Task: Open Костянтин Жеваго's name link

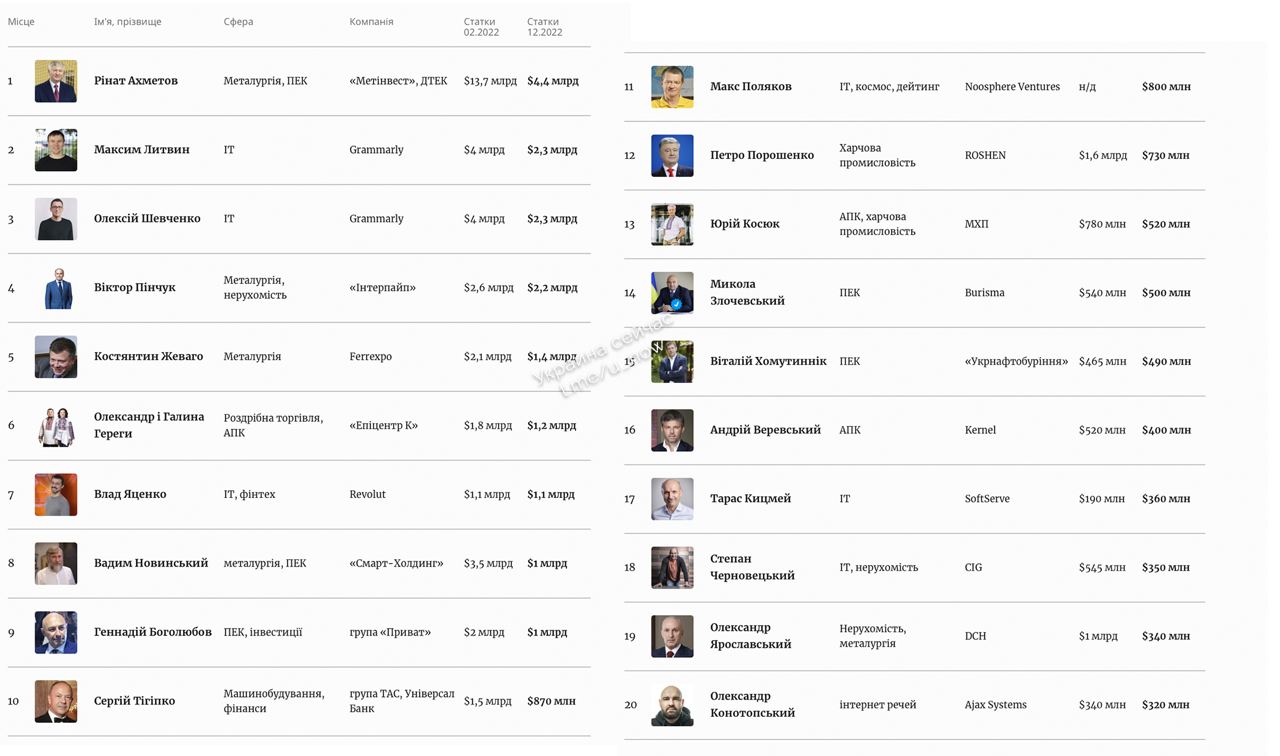Action: [148, 357]
